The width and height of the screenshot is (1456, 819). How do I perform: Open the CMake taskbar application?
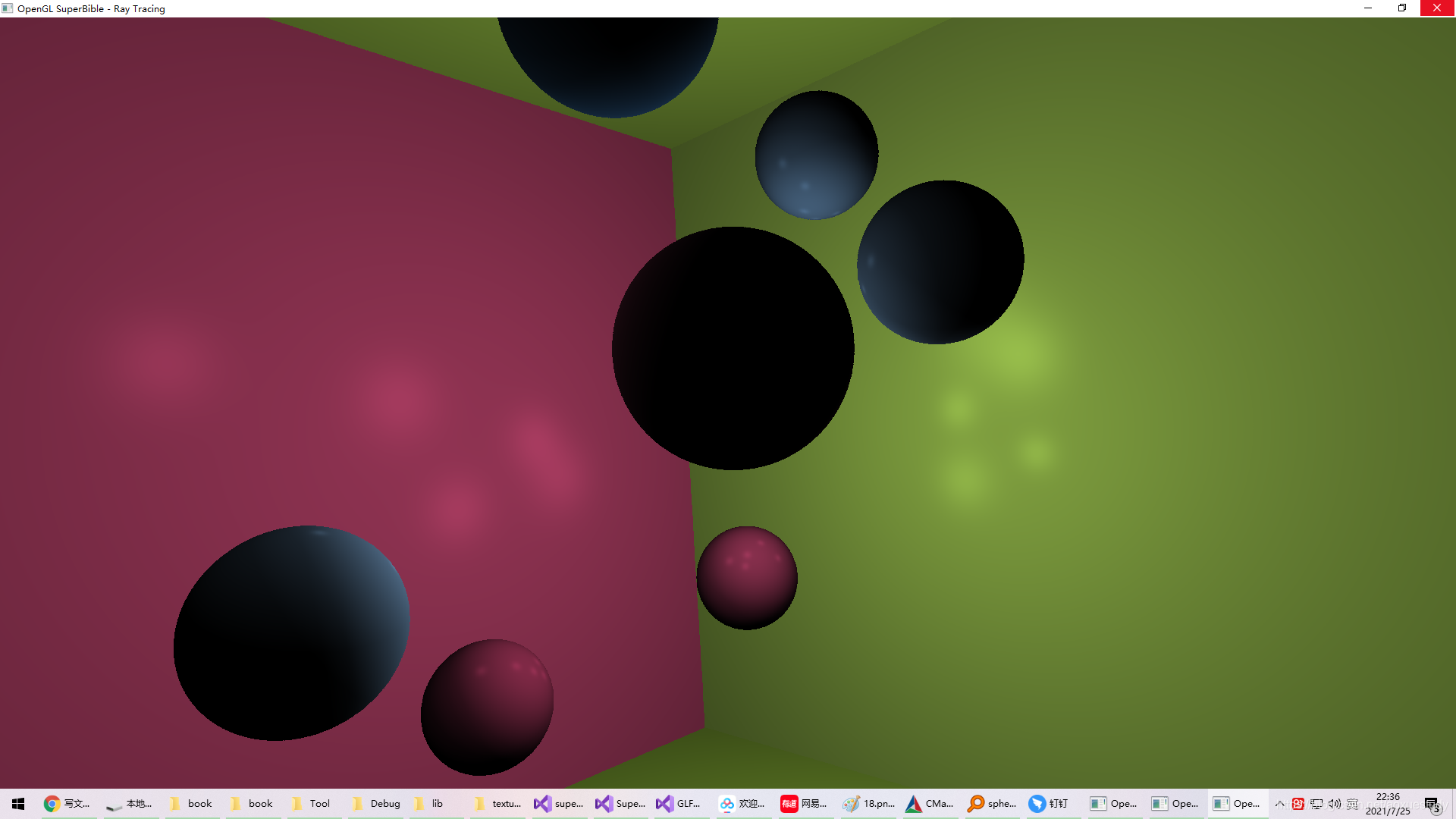pos(930,804)
